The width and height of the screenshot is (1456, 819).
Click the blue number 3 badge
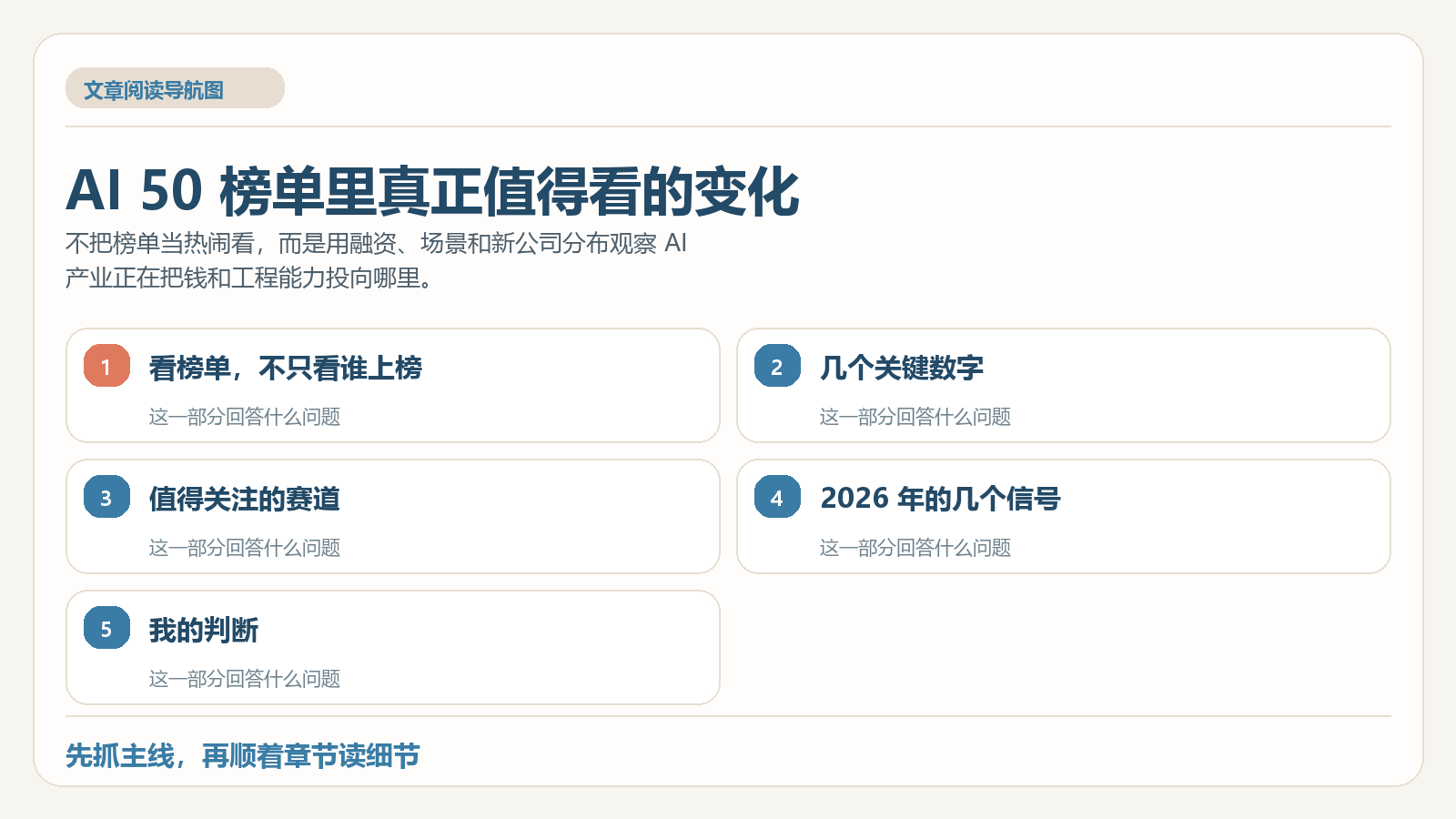tap(106, 497)
